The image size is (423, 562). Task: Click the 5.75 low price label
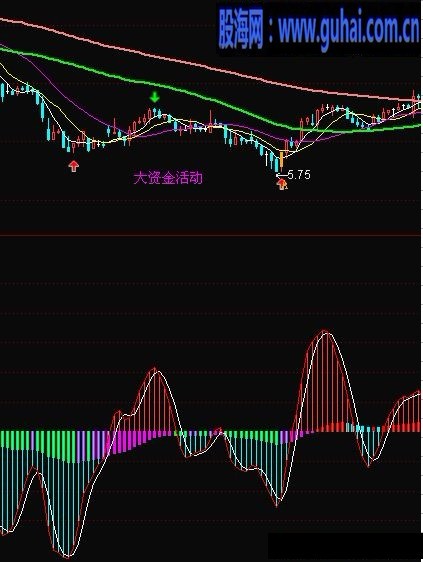(x=299, y=175)
